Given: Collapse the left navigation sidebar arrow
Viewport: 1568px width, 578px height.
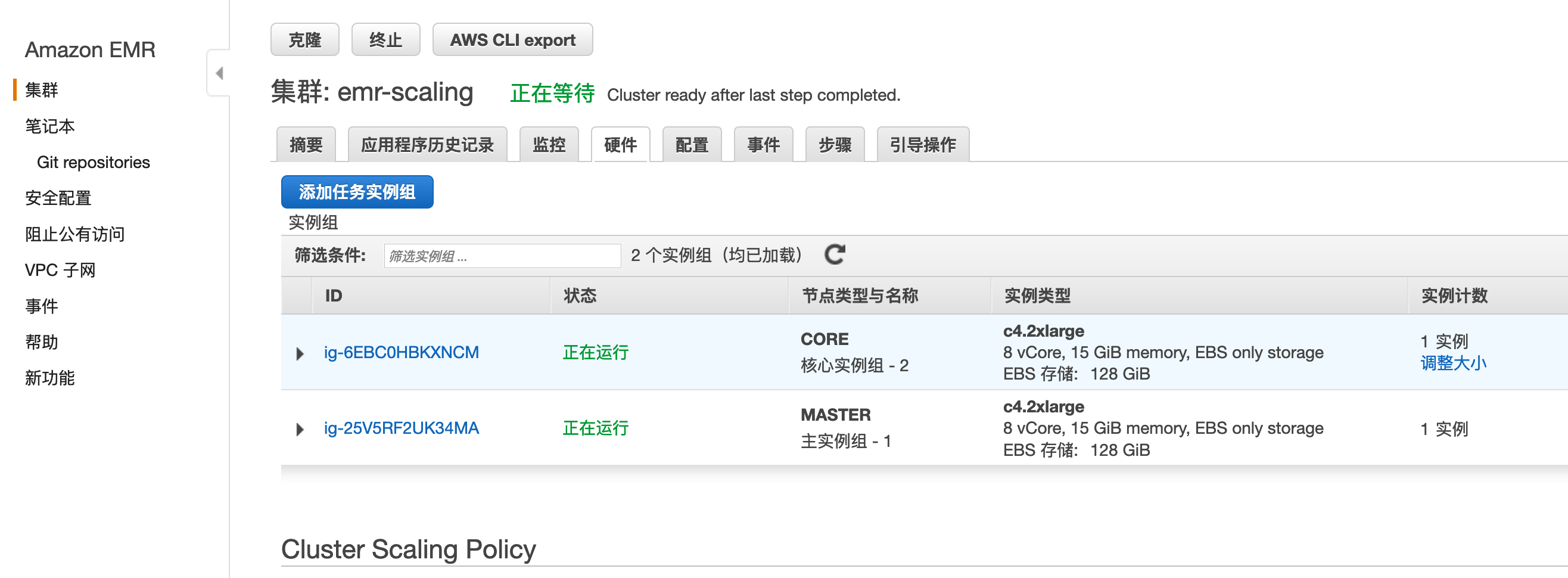Looking at the screenshot, I should pyautogui.click(x=219, y=73).
